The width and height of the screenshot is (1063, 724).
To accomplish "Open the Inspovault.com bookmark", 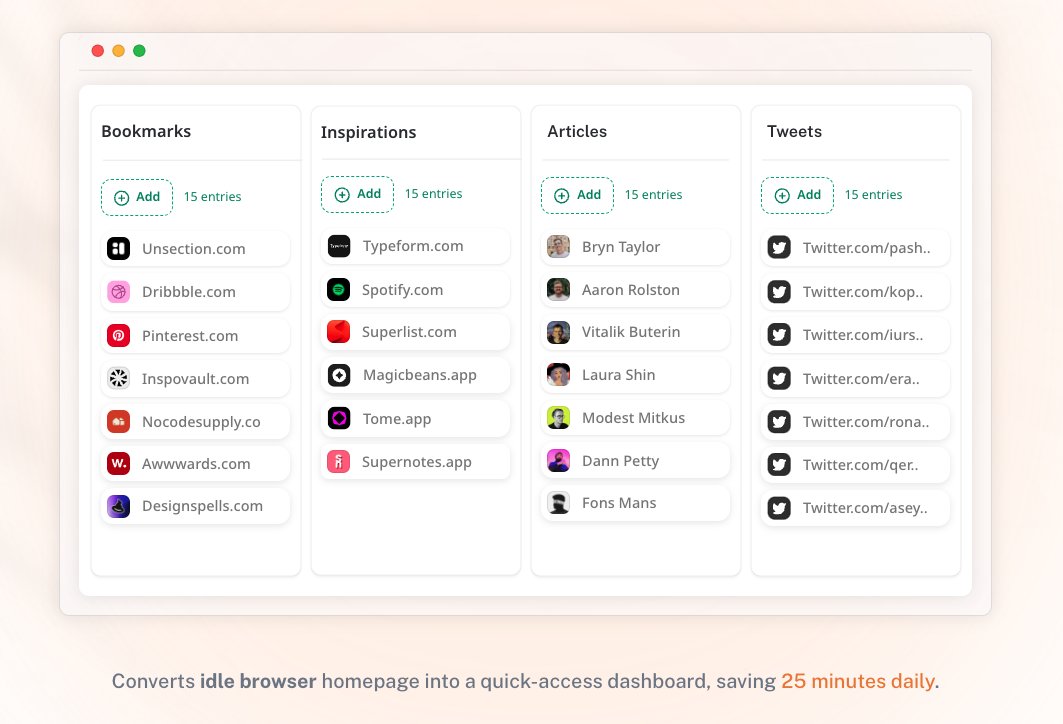I will 195,378.
